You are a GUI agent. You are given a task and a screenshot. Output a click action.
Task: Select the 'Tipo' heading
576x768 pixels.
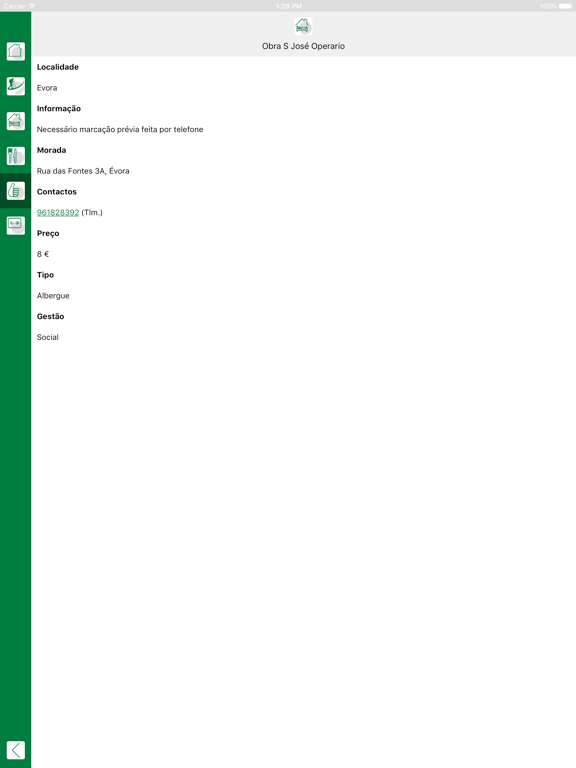click(46, 275)
